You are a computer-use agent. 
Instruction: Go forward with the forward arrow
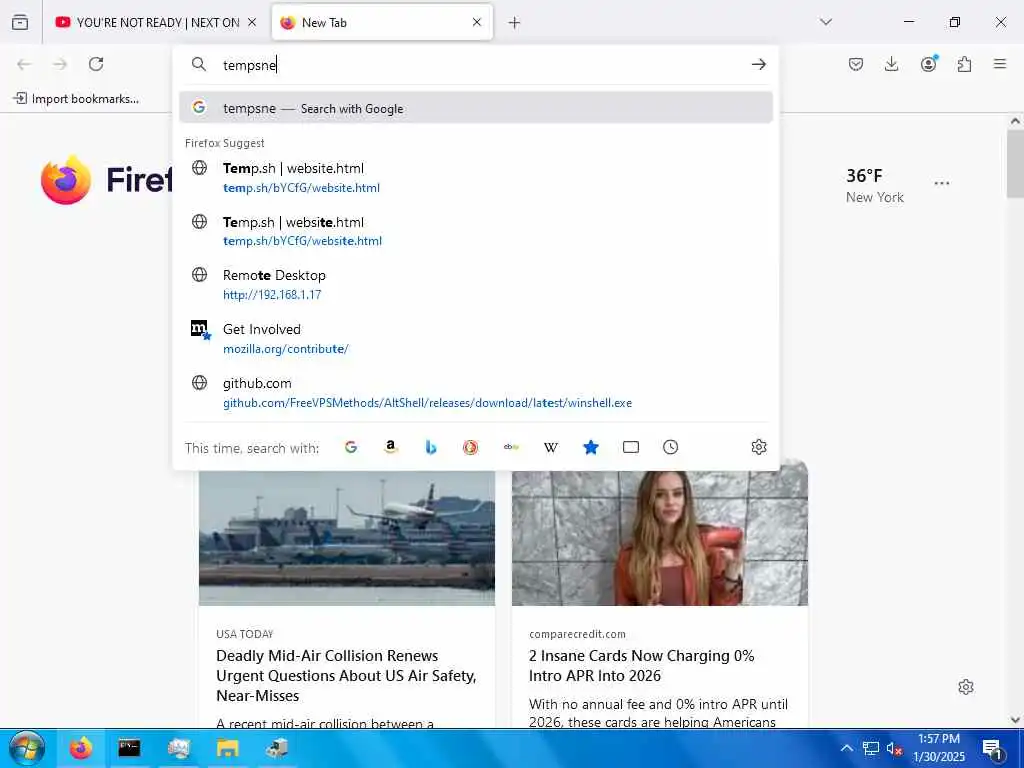[x=60, y=64]
